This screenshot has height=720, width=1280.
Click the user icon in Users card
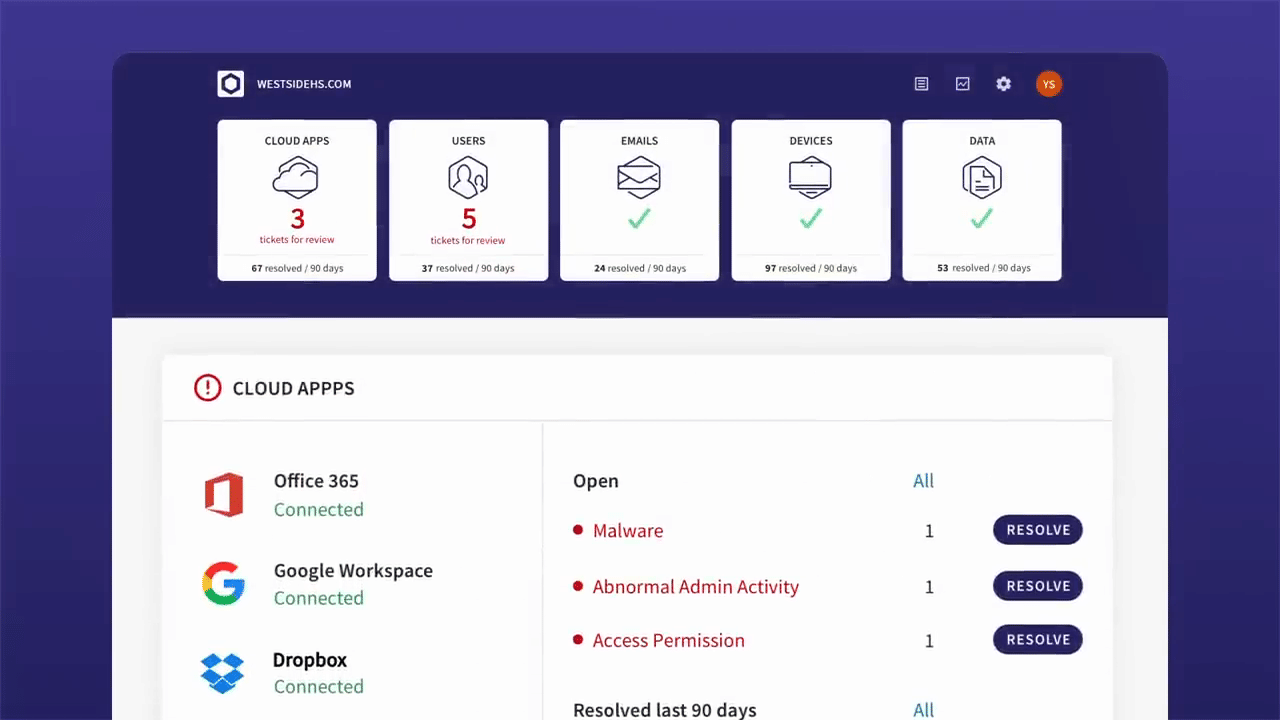click(468, 178)
